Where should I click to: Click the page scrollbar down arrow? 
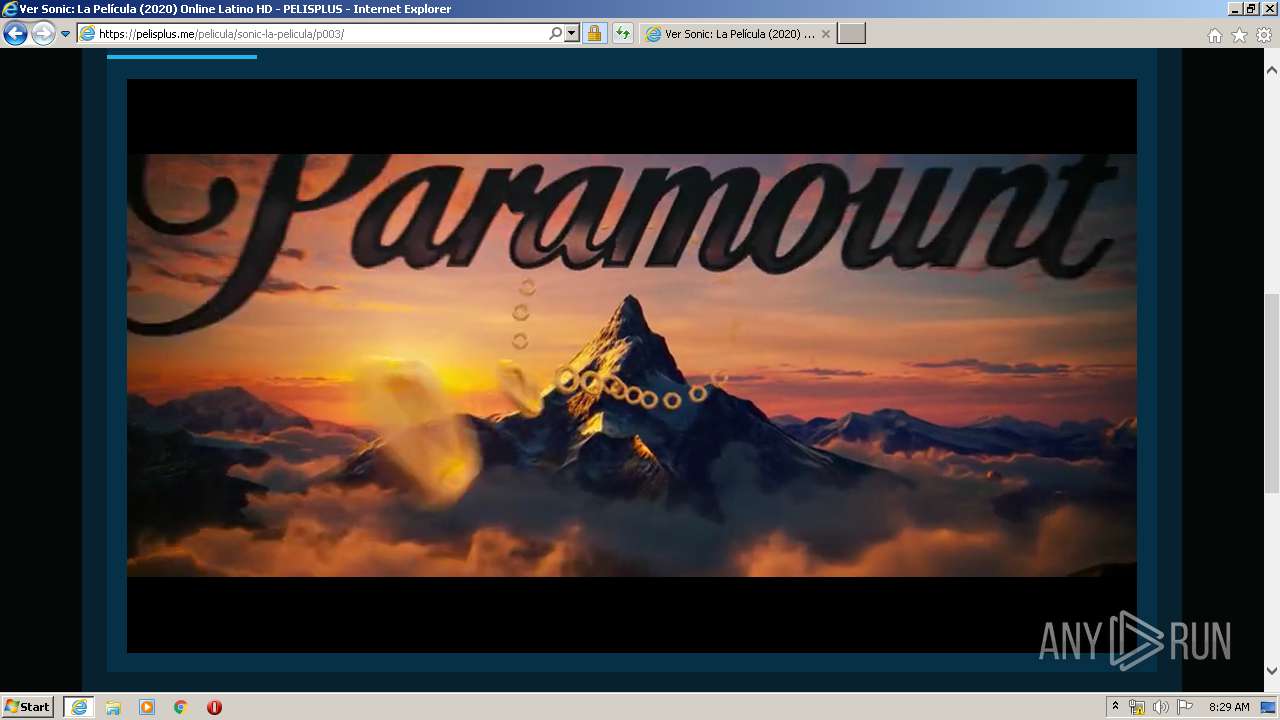coord(1272,671)
